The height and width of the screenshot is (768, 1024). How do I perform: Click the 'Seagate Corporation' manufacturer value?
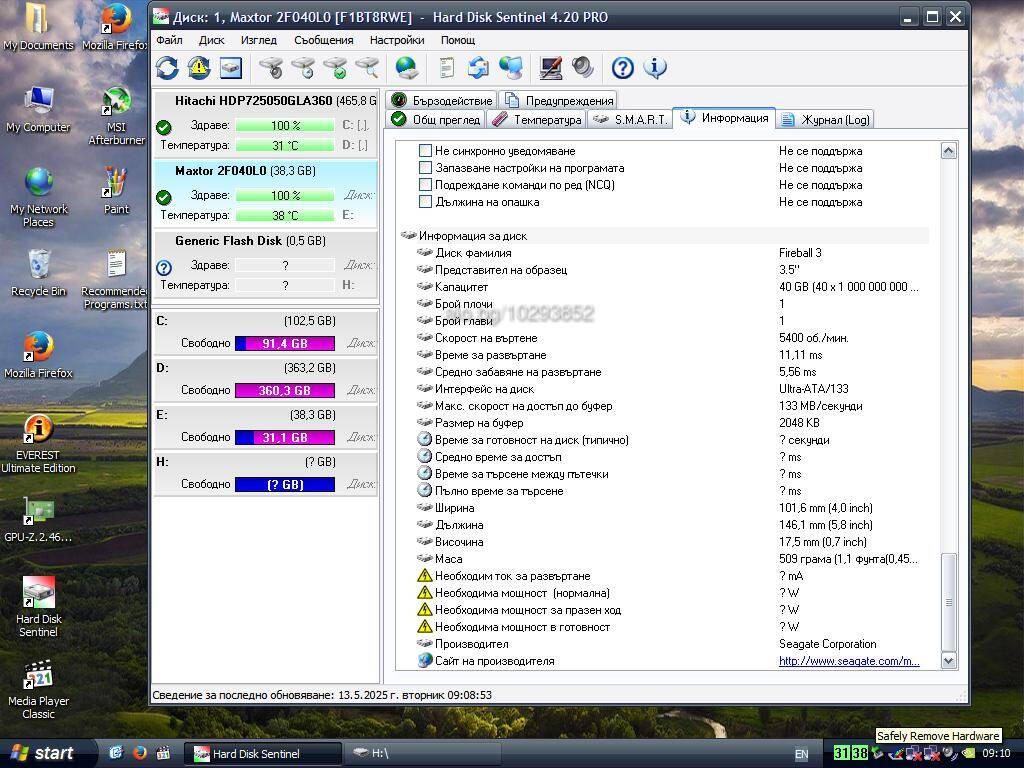[x=827, y=644]
